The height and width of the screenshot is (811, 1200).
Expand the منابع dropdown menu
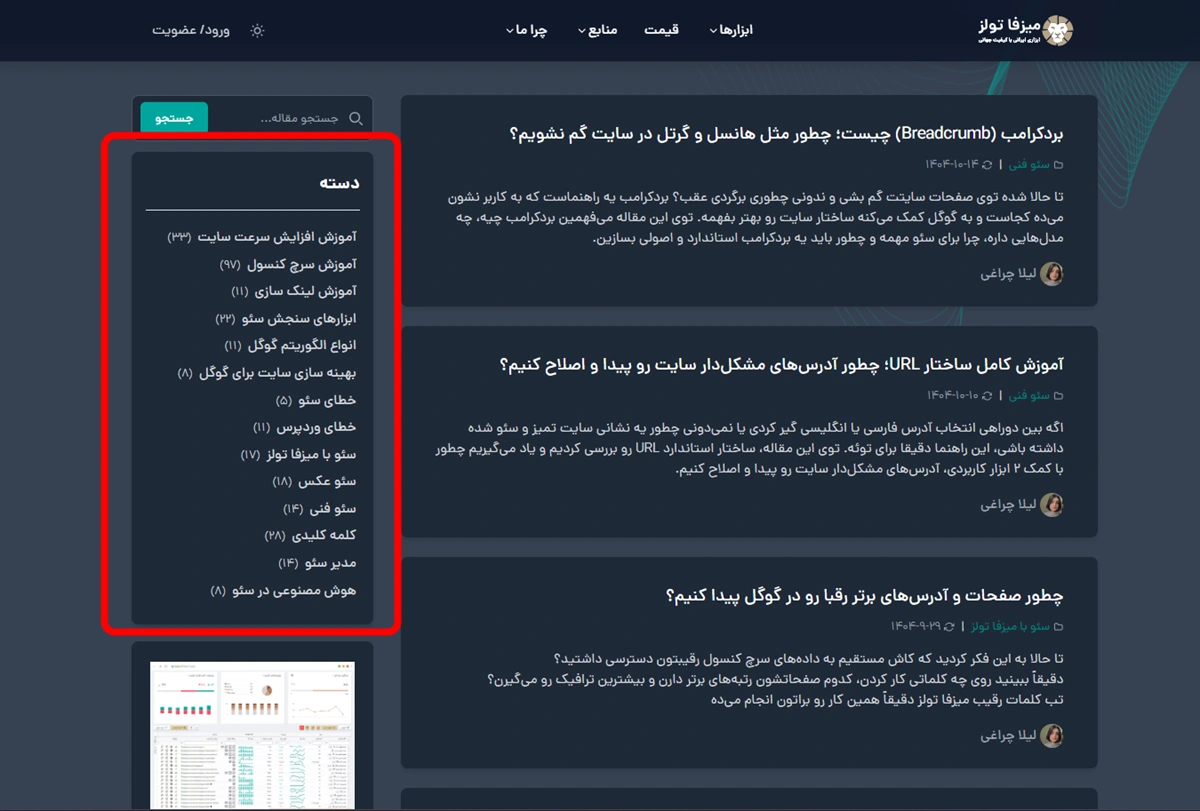pos(597,30)
